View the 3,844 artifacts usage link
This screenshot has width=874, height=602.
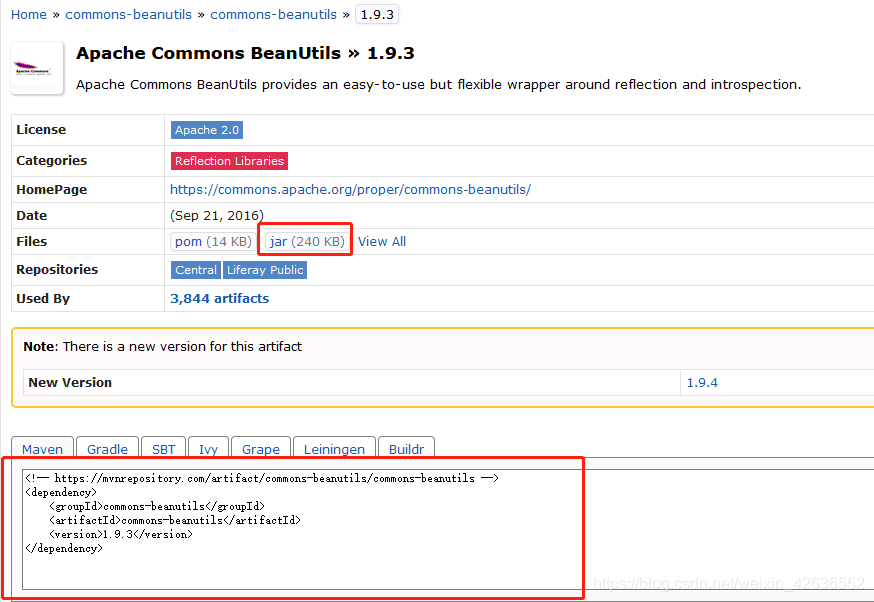[219, 298]
